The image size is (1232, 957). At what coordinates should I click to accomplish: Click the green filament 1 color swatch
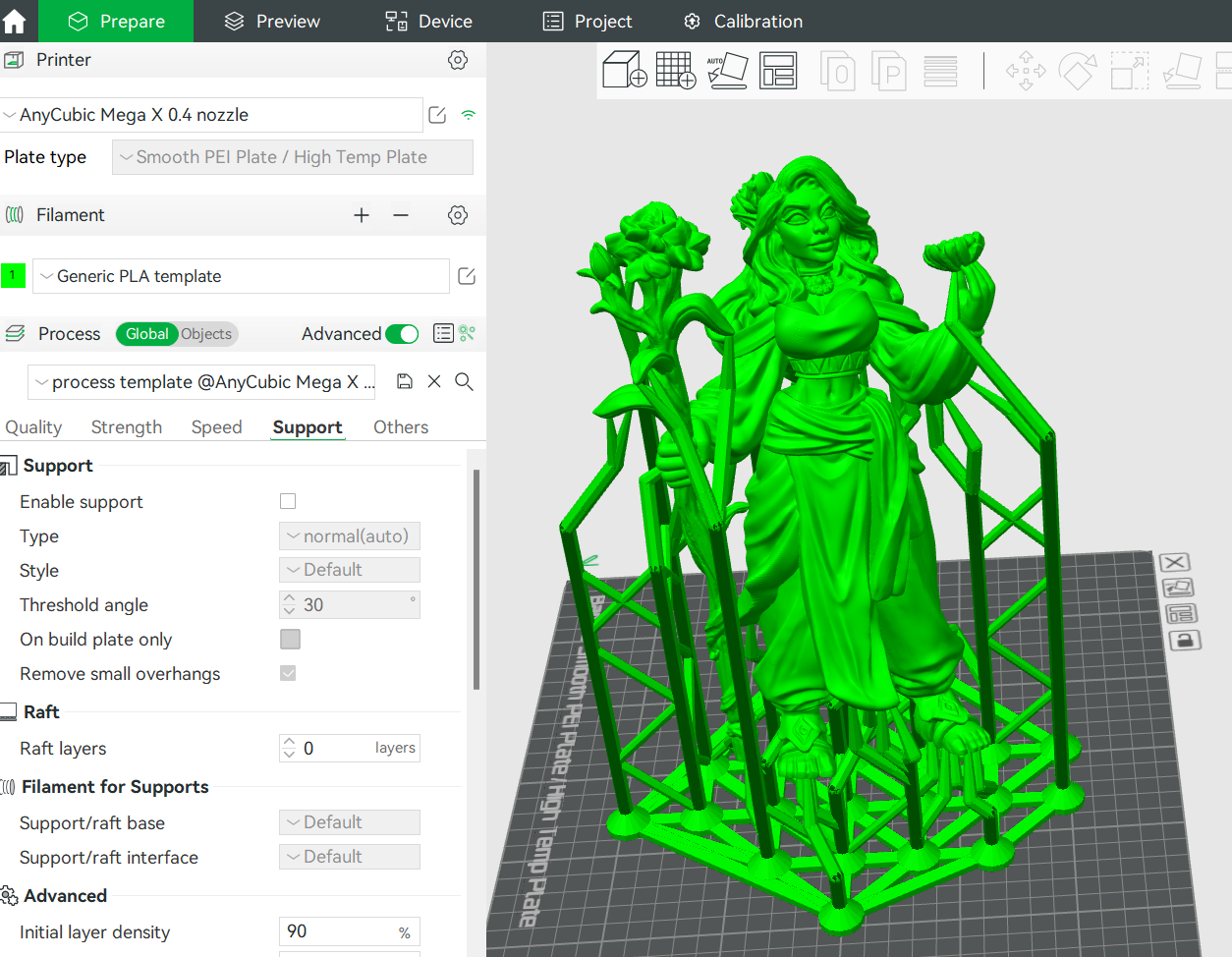[x=13, y=276]
